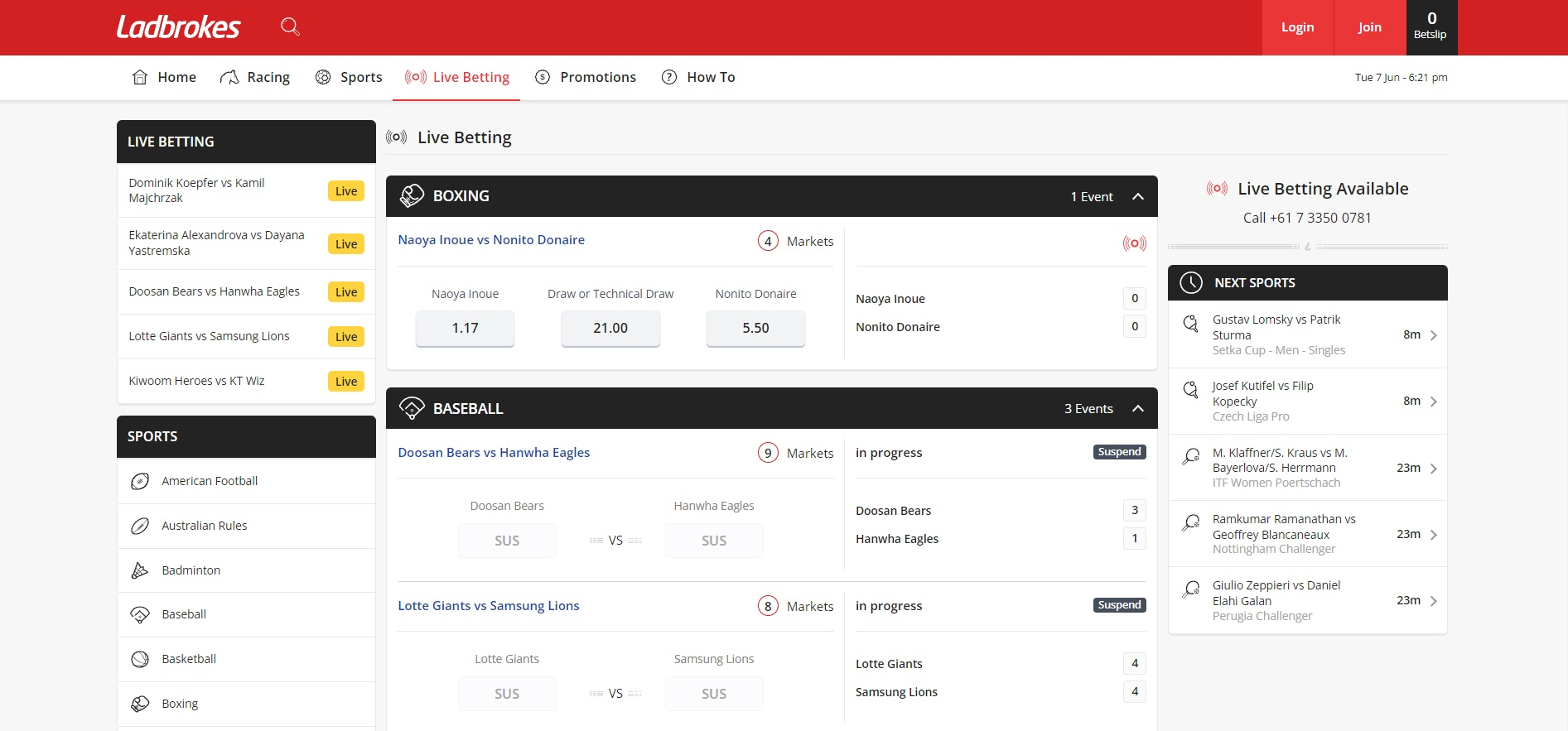Click the Sports soccer ball icon
This screenshot has width=1568, height=731.
click(x=323, y=77)
